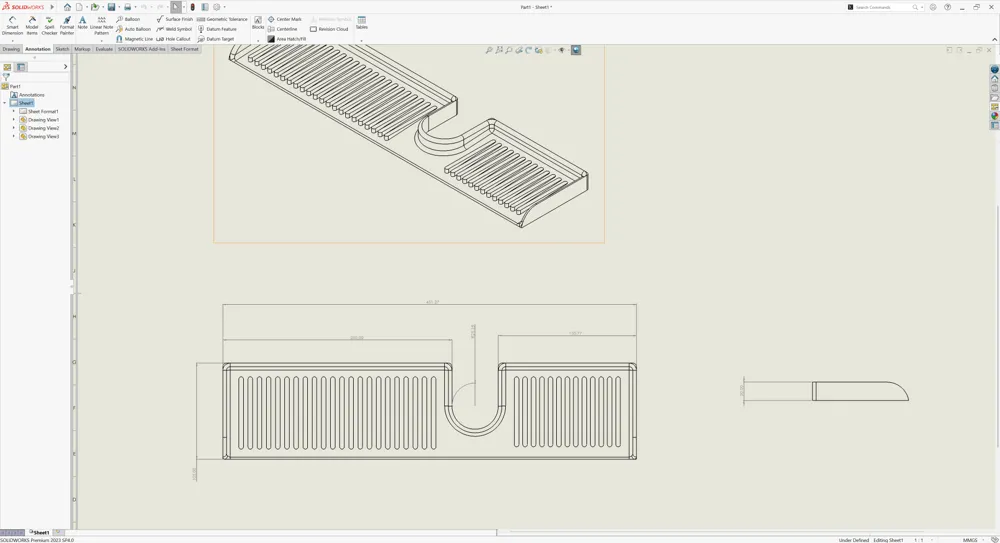Switch to the Drawing tab
This screenshot has width=1000, height=543.
(x=11, y=49)
